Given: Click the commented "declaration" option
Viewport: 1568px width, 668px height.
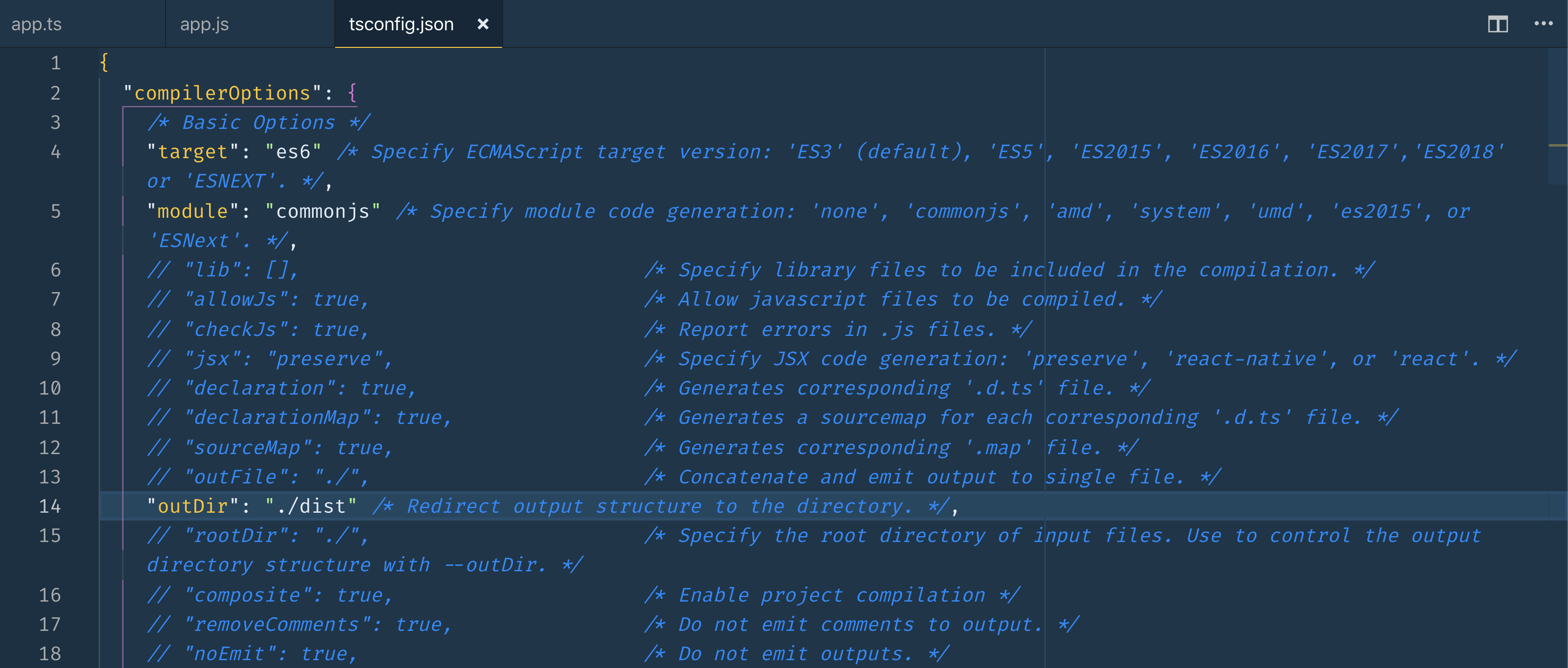Looking at the screenshot, I should (x=282, y=389).
